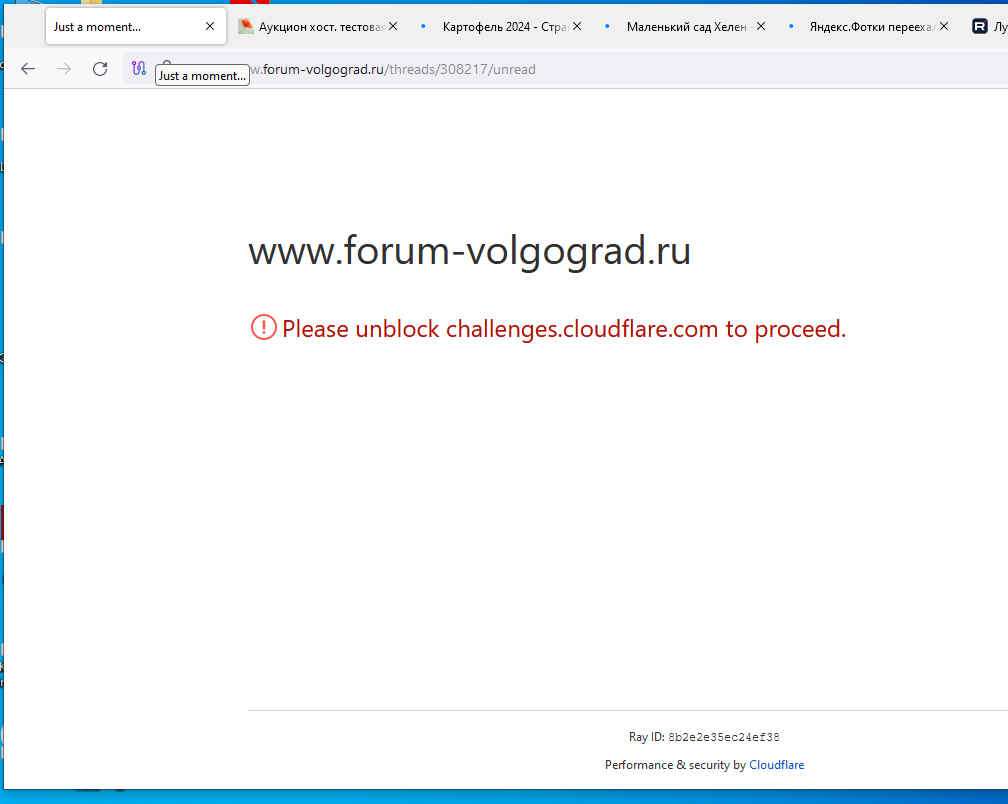Switch to the 'Картофель 2024' tab
Image resolution: width=1008 pixels, height=804 pixels.
(501, 26)
